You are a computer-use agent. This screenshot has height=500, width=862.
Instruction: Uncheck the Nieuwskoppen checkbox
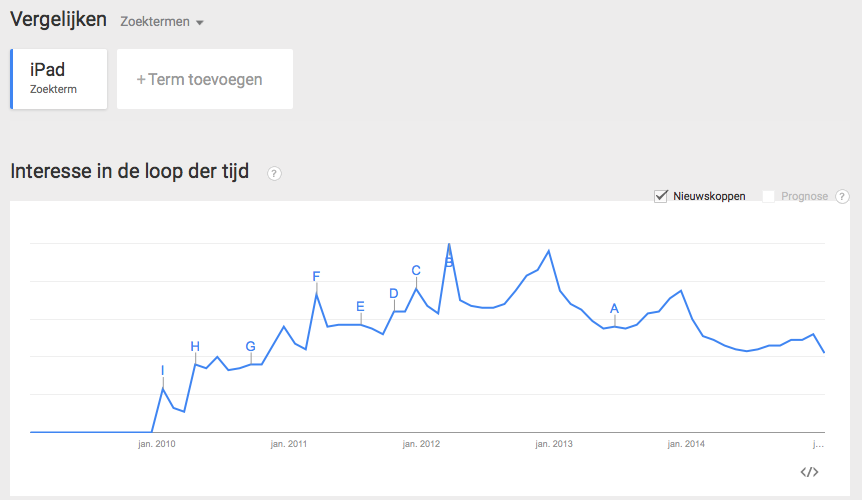click(661, 196)
